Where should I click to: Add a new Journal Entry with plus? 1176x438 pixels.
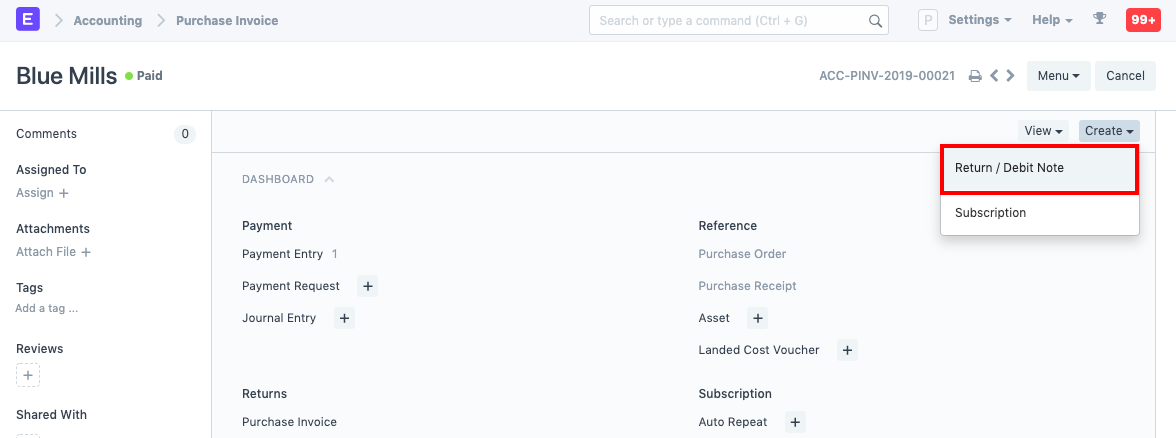pyautogui.click(x=344, y=319)
